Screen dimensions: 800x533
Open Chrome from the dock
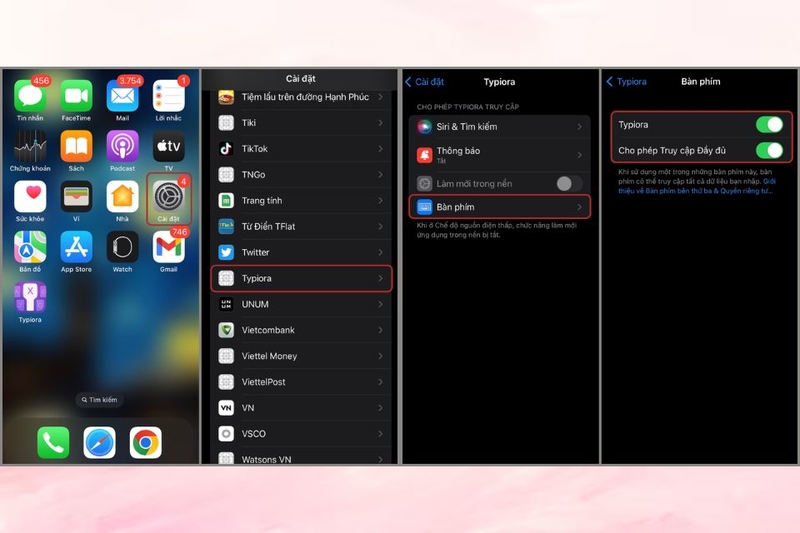click(x=145, y=442)
